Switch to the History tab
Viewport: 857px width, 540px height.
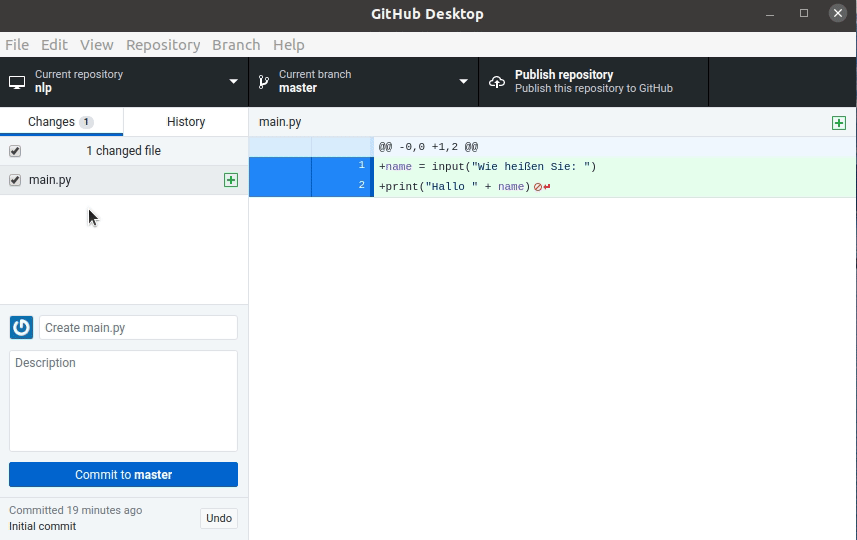(186, 122)
